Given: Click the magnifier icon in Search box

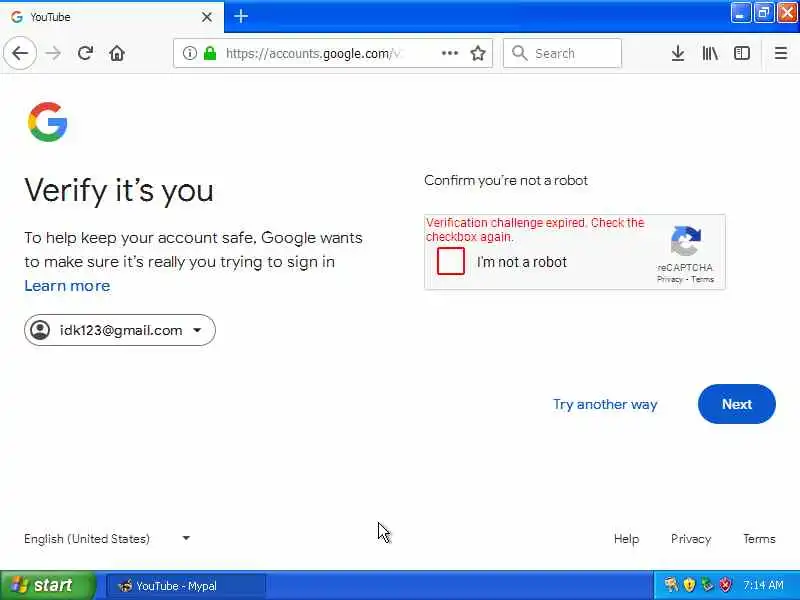Looking at the screenshot, I should pos(519,53).
